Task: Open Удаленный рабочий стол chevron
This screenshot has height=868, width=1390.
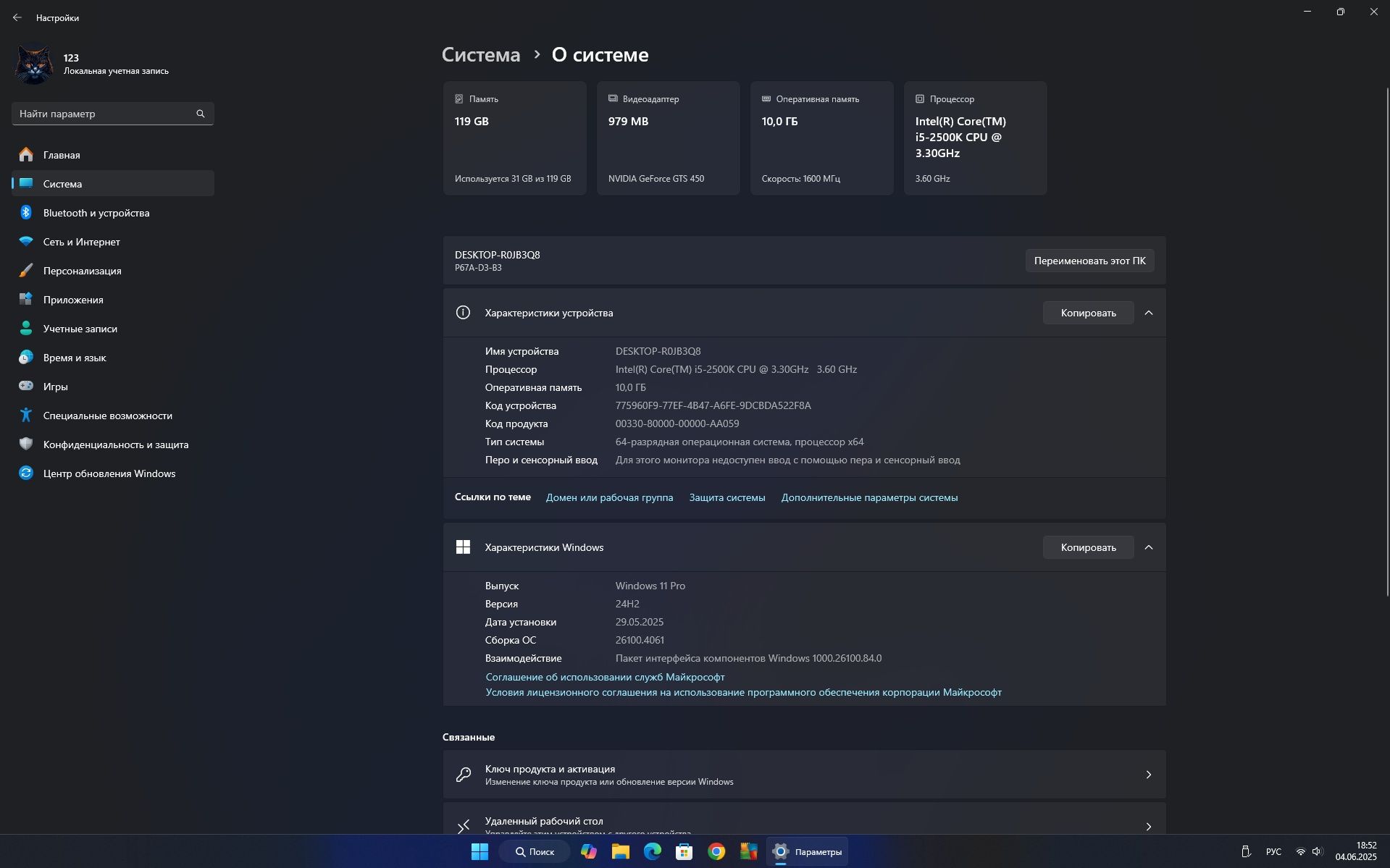Action: [1149, 826]
